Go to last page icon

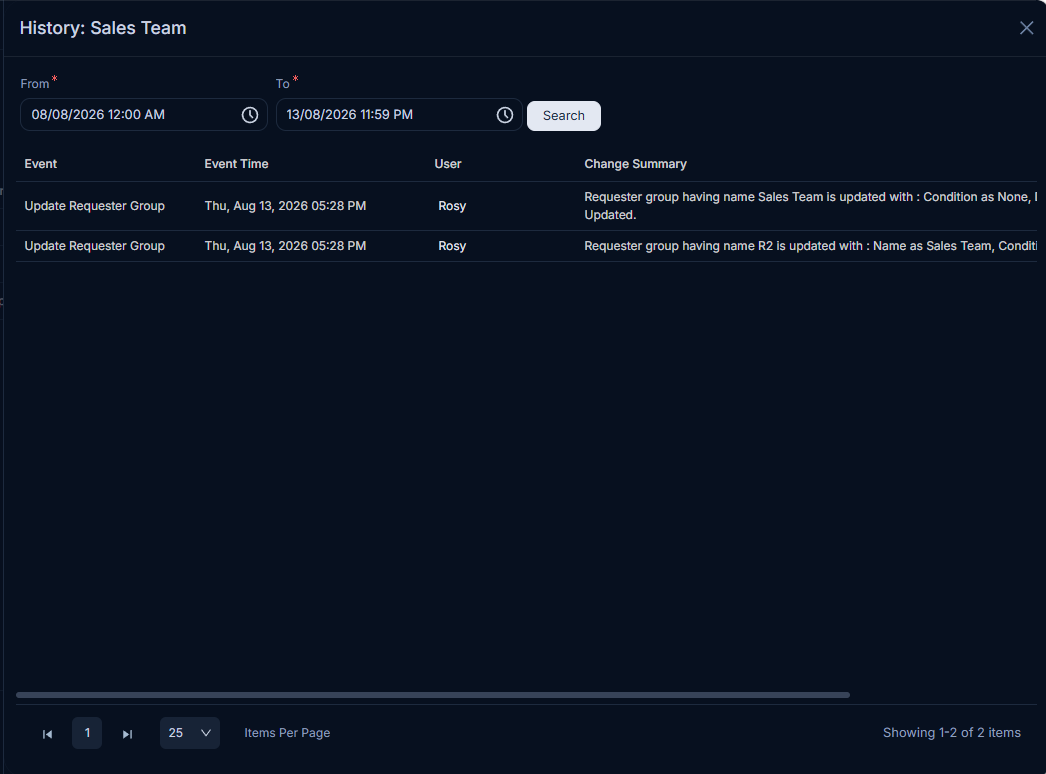tap(127, 734)
